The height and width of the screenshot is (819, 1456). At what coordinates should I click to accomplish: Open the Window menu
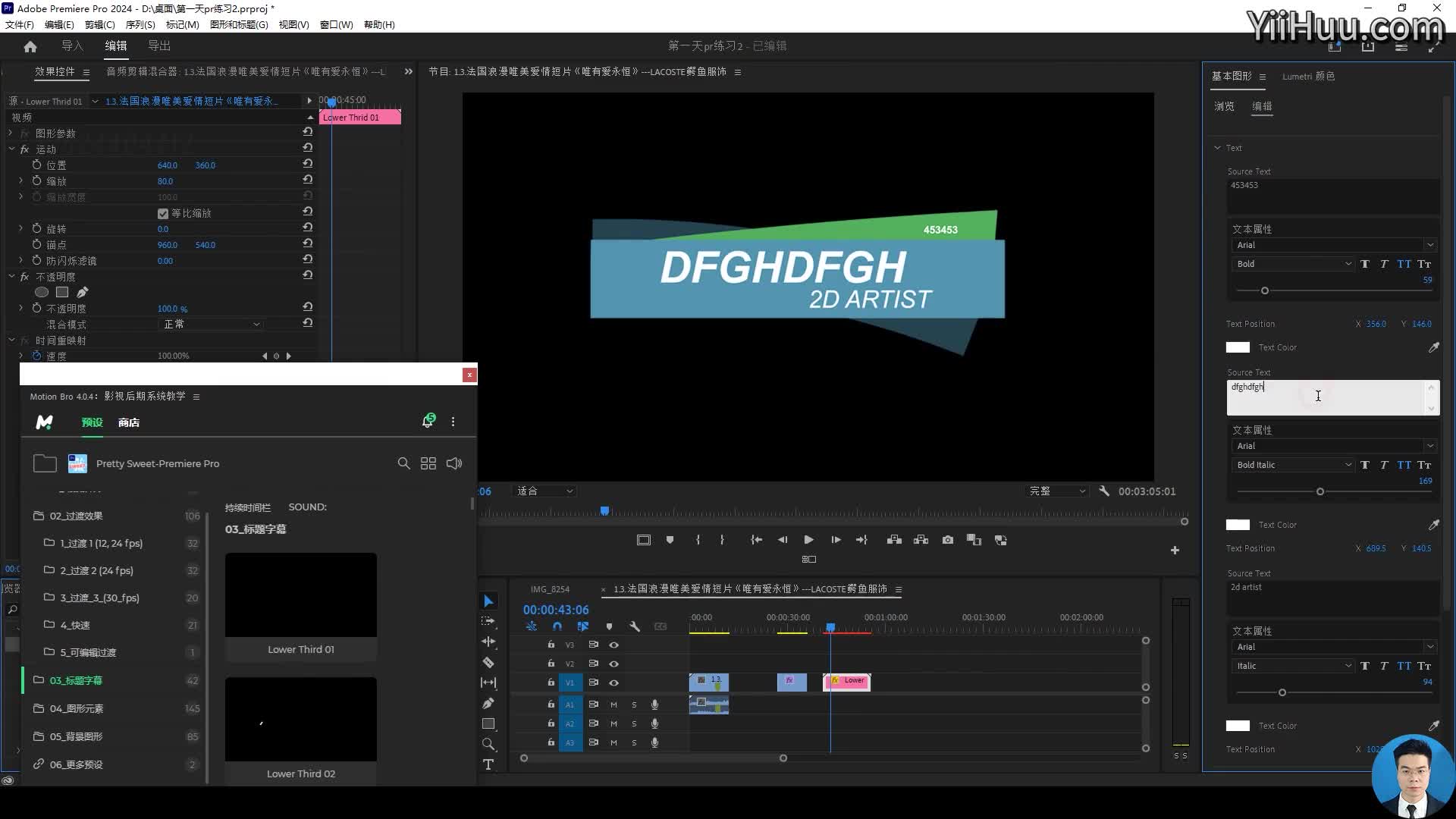tap(336, 24)
